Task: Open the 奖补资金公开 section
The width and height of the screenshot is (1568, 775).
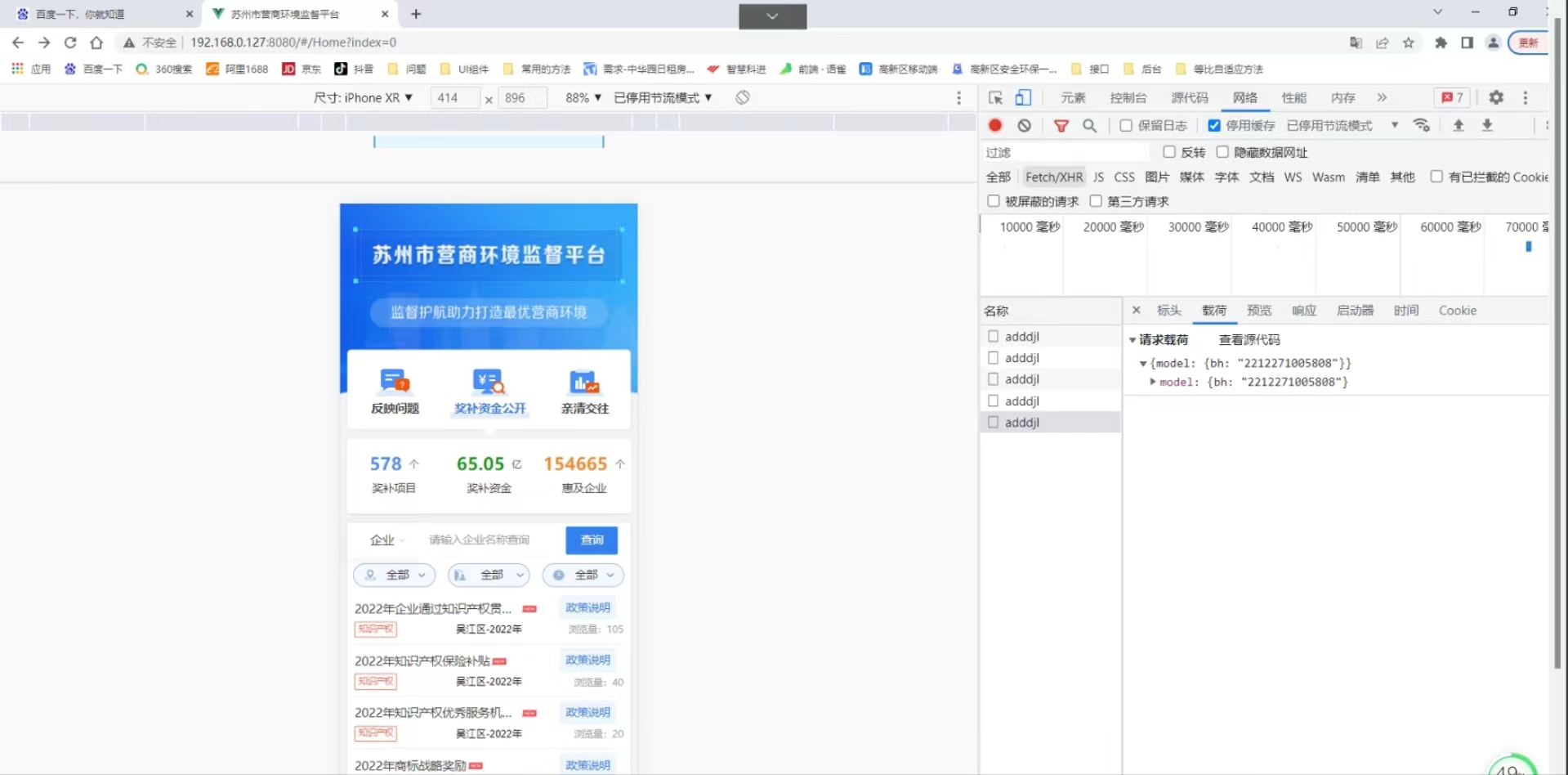Action: (x=489, y=392)
